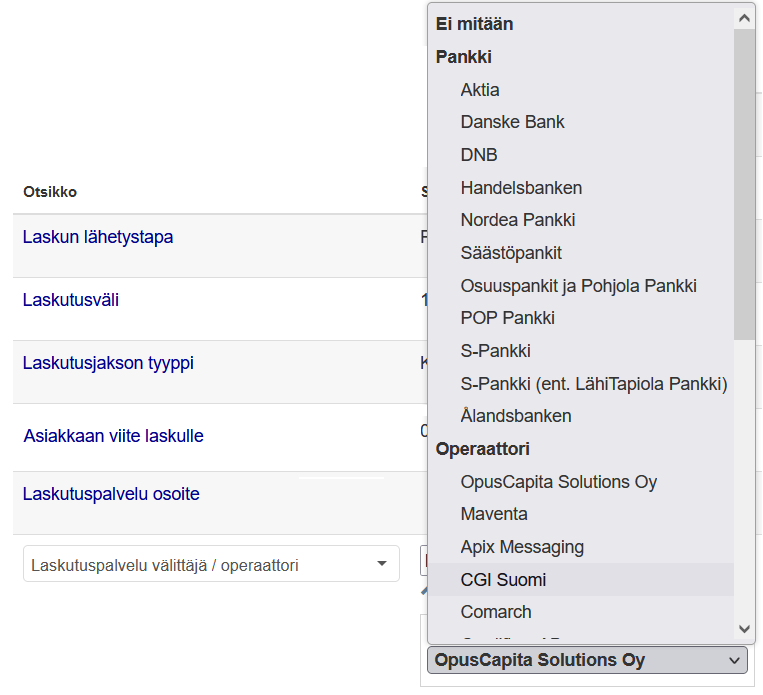Image resolution: width=763 pixels, height=695 pixels.
Task: Choose Säästöpankit from the list
Action: click(511, 253)
